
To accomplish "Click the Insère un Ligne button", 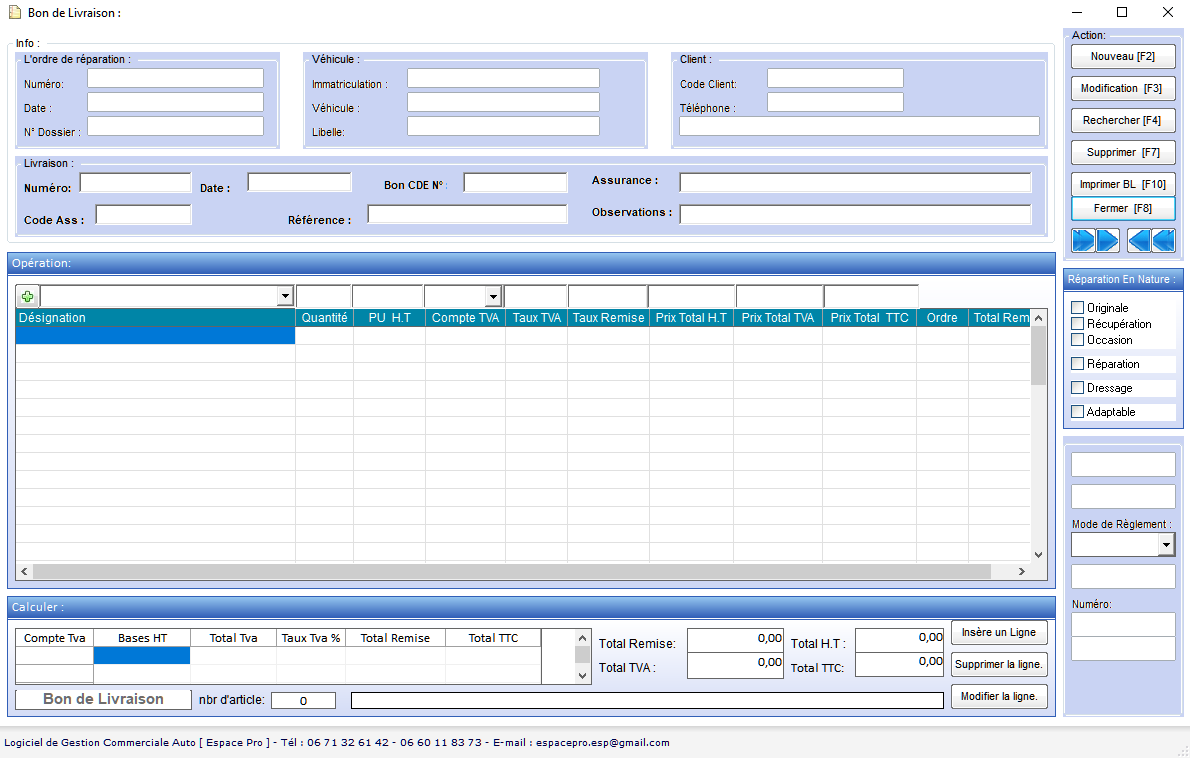I will [999, 632].
